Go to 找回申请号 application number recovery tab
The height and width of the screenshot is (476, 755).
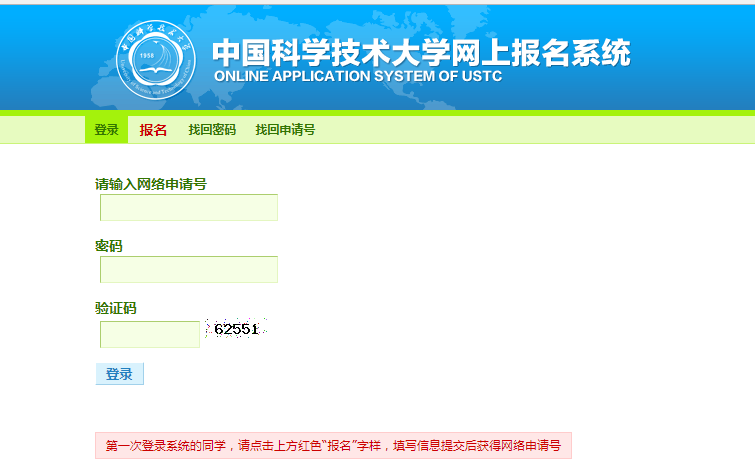pos(285,129)
